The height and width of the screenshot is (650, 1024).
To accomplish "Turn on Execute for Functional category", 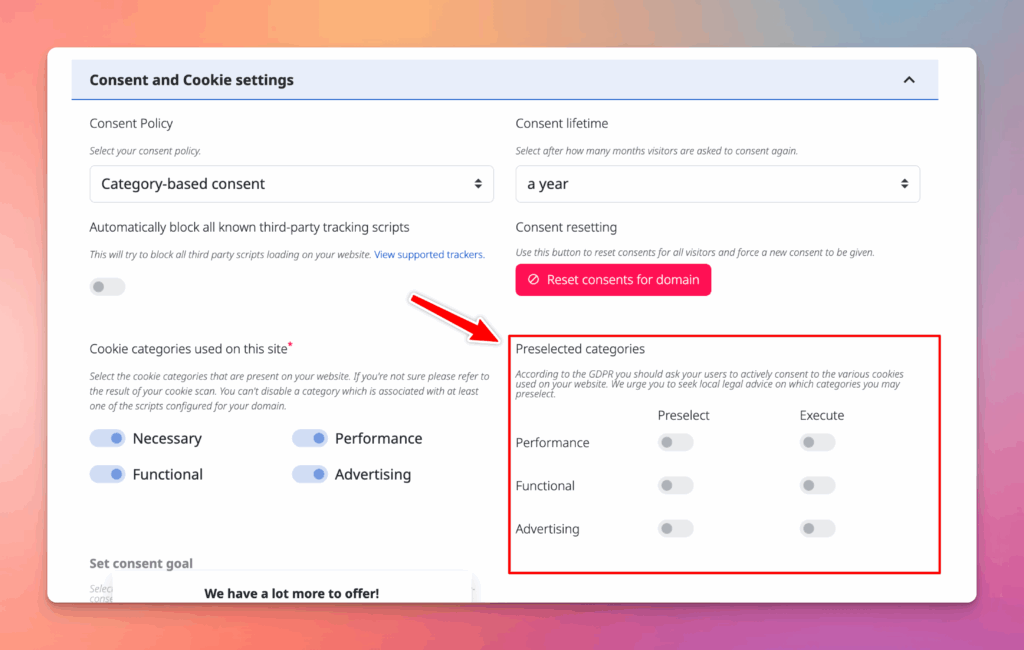I will tap(817, 486).
